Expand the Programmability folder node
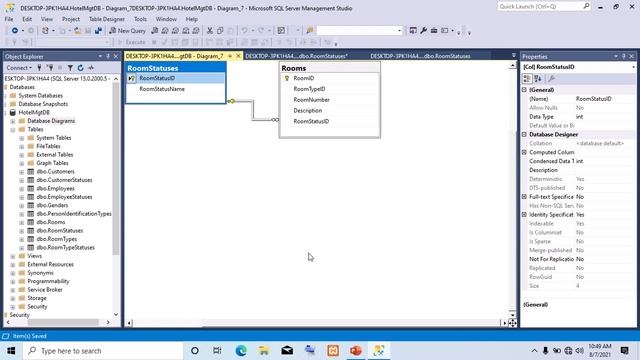The width and height of the screenshot is (640, 360). (x=13, y=282)
